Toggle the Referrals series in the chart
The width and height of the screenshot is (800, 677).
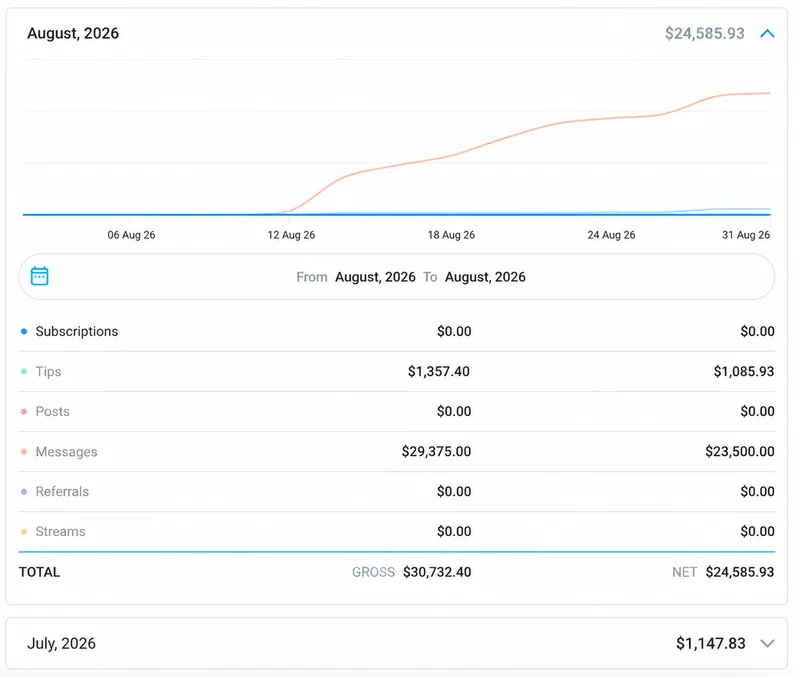pos(62,491)
